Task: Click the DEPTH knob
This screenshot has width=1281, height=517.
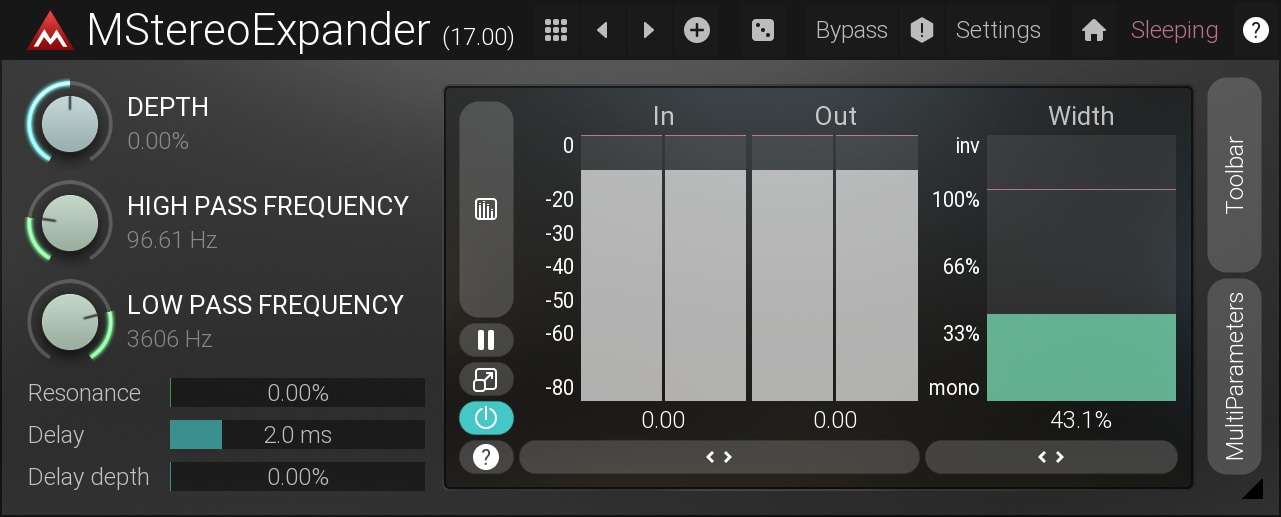Action: click(70, 124)
